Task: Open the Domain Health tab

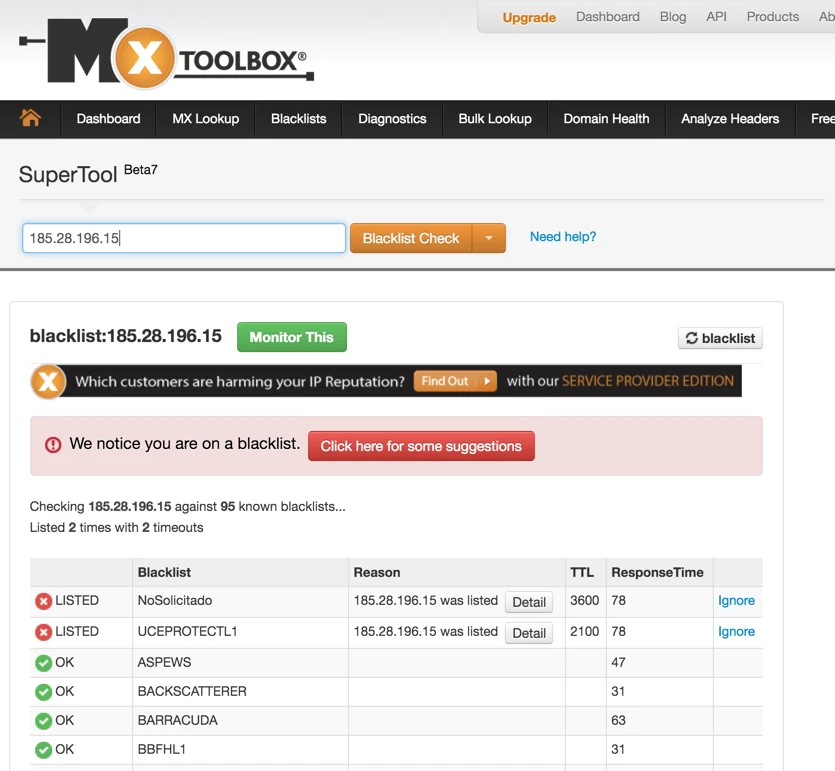Action: point(607,119)
